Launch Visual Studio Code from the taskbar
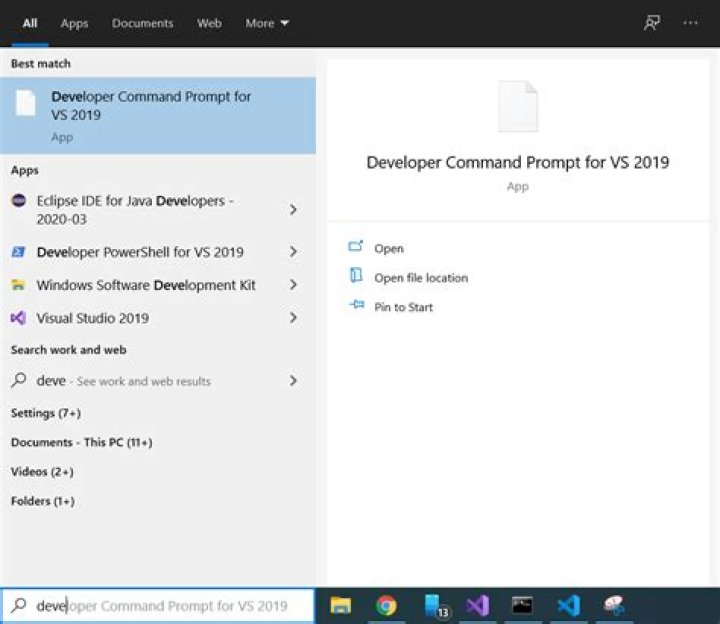Image resolution: width=720 pixels, height=624 pixels. pyautogui.click(x=568, y=605)
